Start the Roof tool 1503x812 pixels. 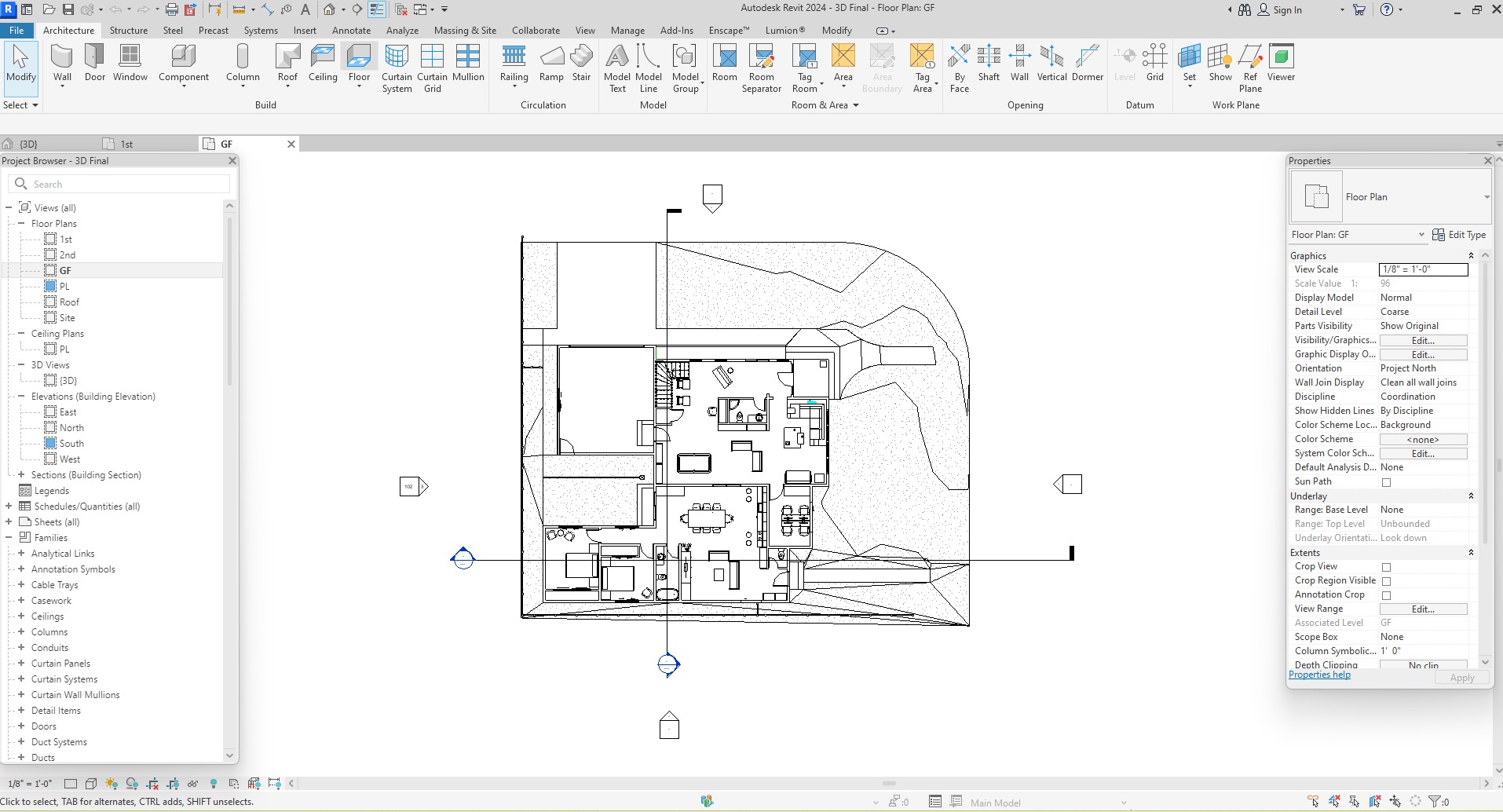[287, 63]
